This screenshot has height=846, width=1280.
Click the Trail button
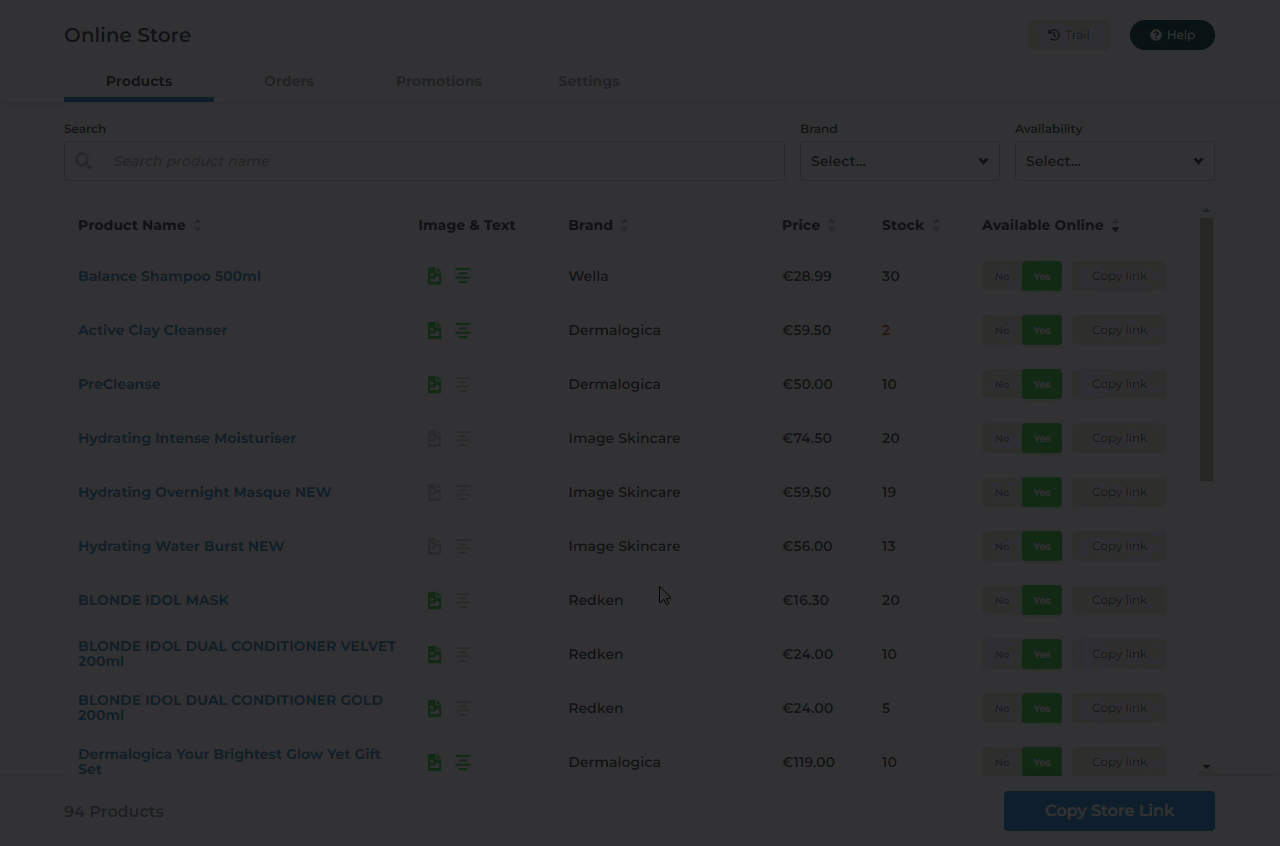point(1068,35)
